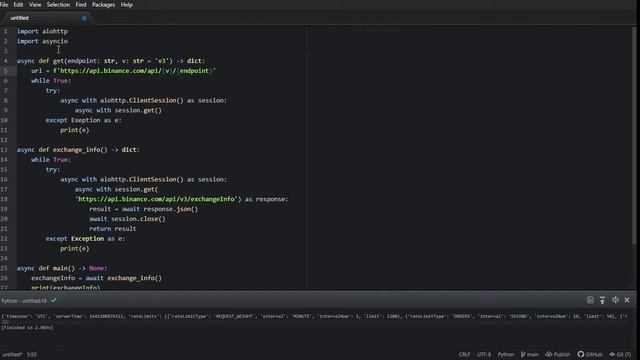The width and height of the screenshot is (640, 360).
Task: Click the 'async def get' definition line
Action: click(111, 61)
